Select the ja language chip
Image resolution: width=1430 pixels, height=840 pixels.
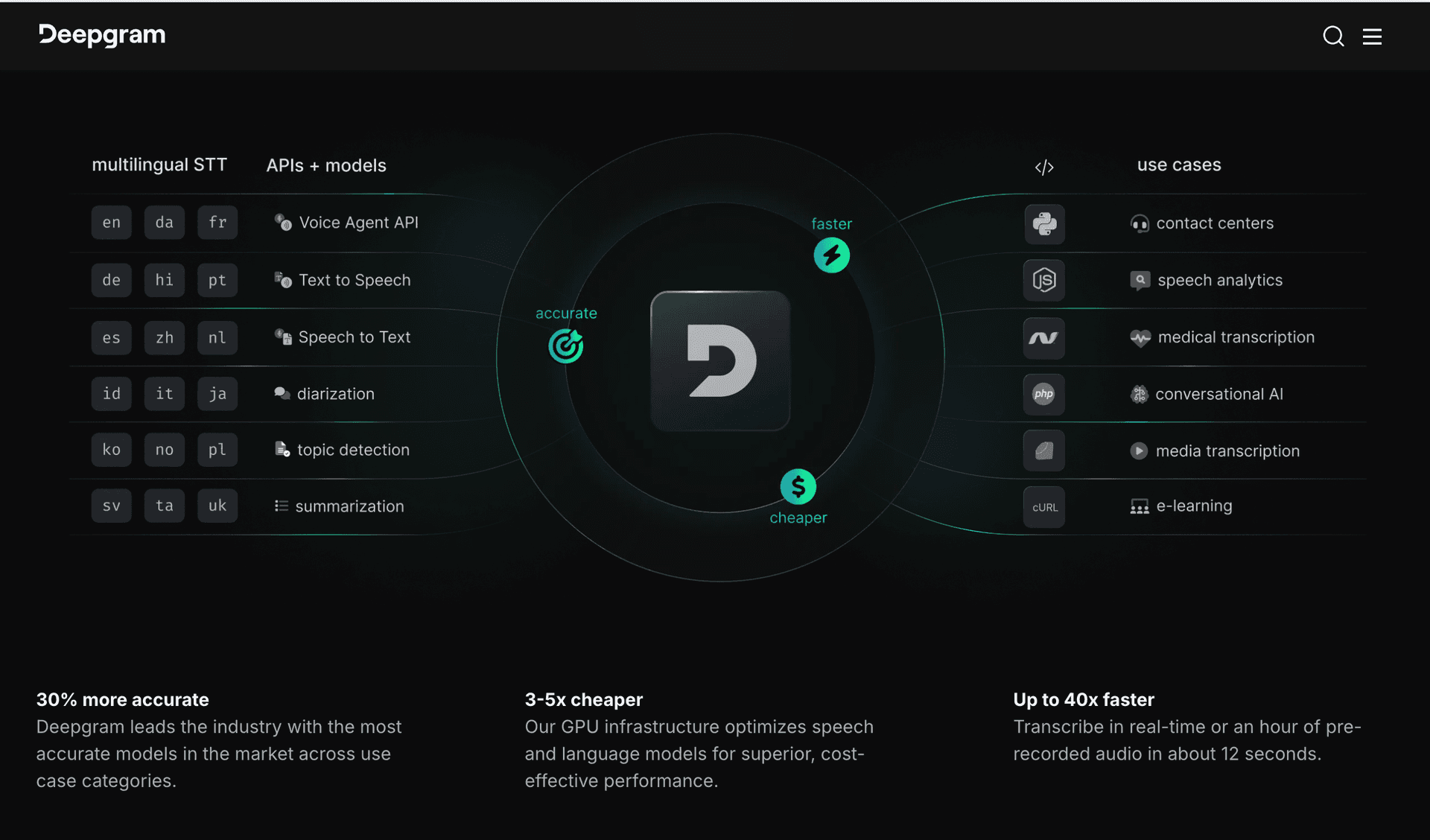click(217, 393)
